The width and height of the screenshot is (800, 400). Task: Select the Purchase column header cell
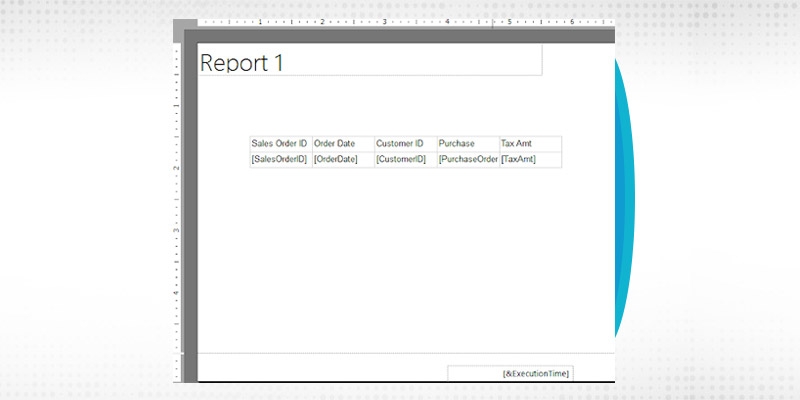(x=467, y=144)
